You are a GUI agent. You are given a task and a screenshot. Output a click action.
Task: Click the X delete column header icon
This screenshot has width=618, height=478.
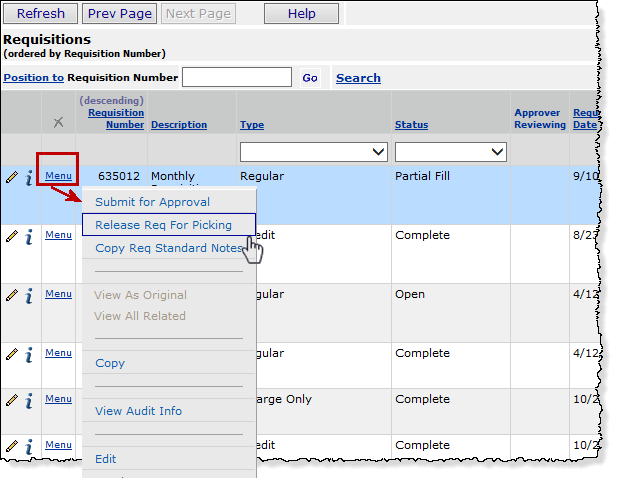[x=58, y=122]
